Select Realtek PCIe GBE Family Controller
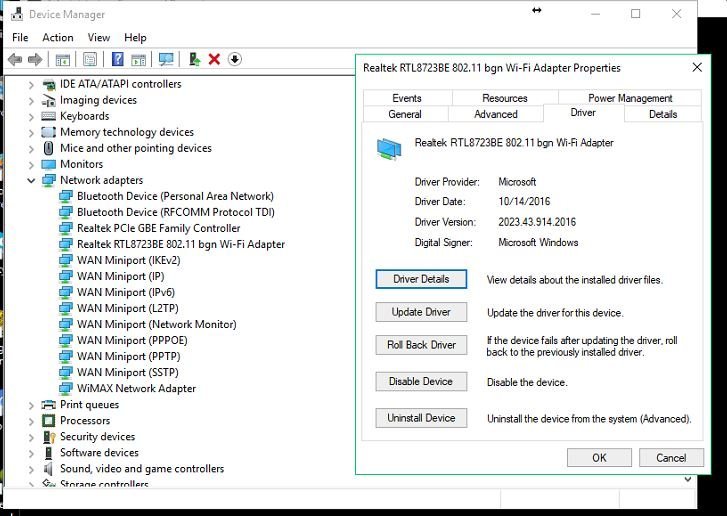 pos(159,229)
